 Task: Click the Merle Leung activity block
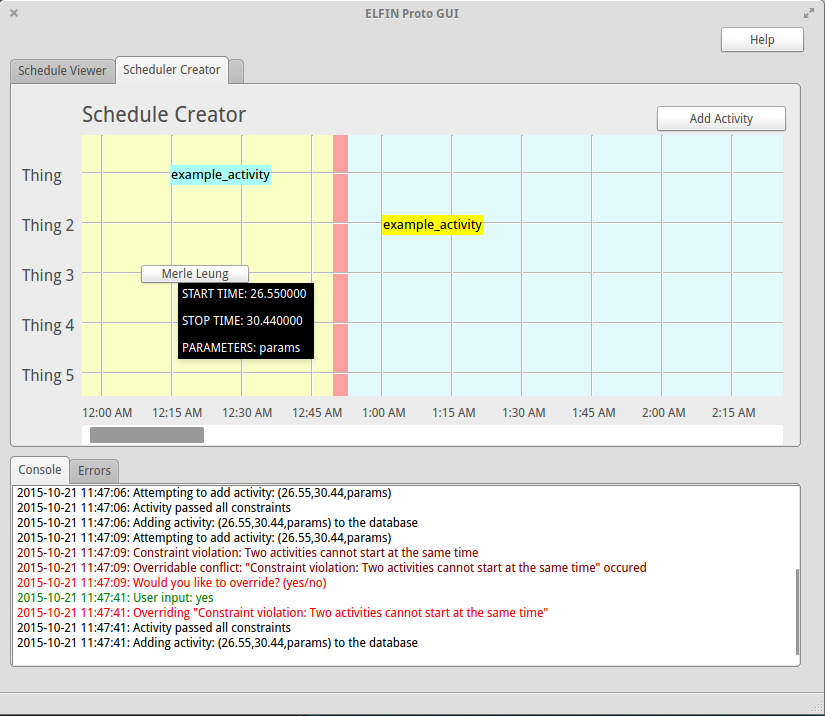[195, 274]
